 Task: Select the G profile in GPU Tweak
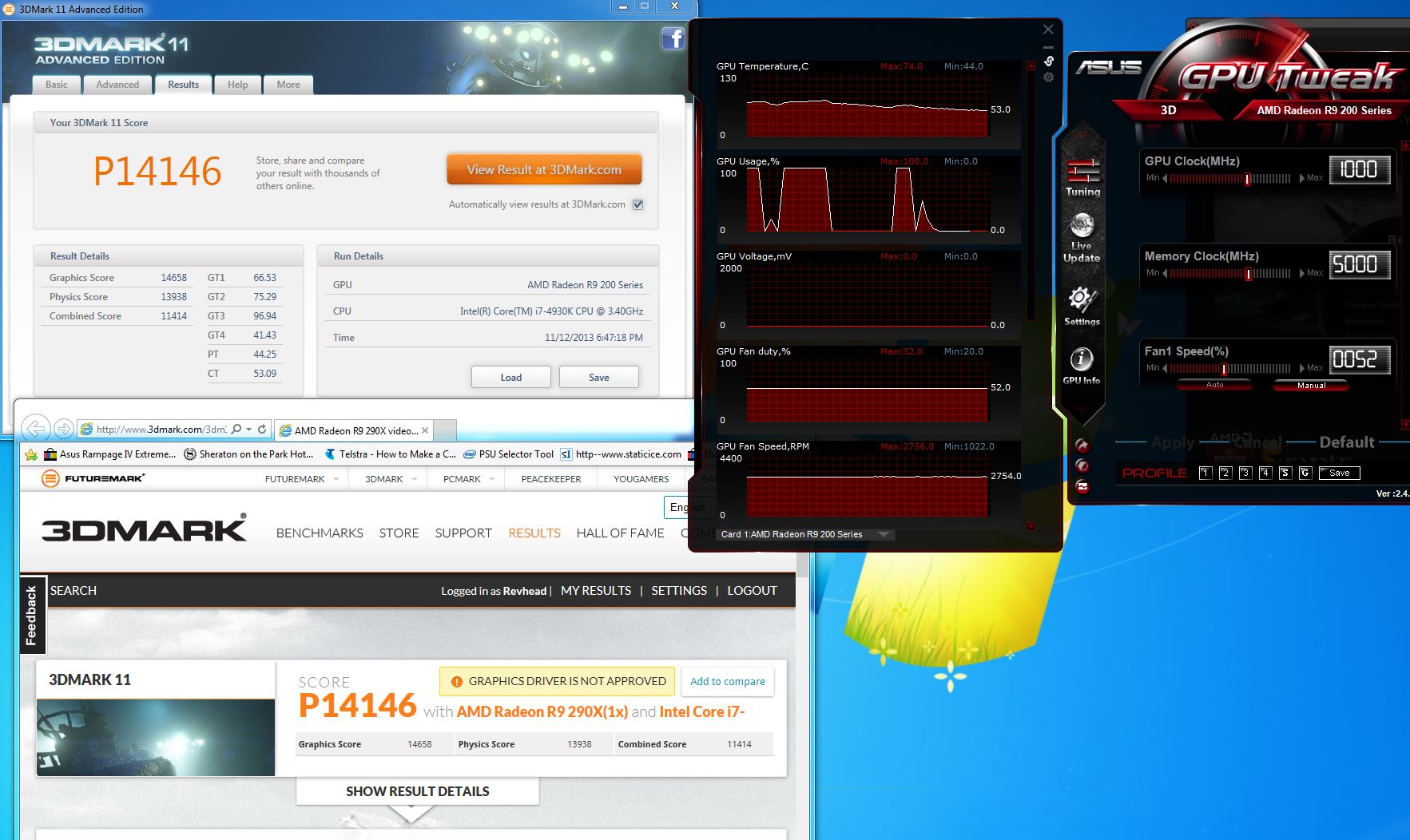pos(1305,473)
